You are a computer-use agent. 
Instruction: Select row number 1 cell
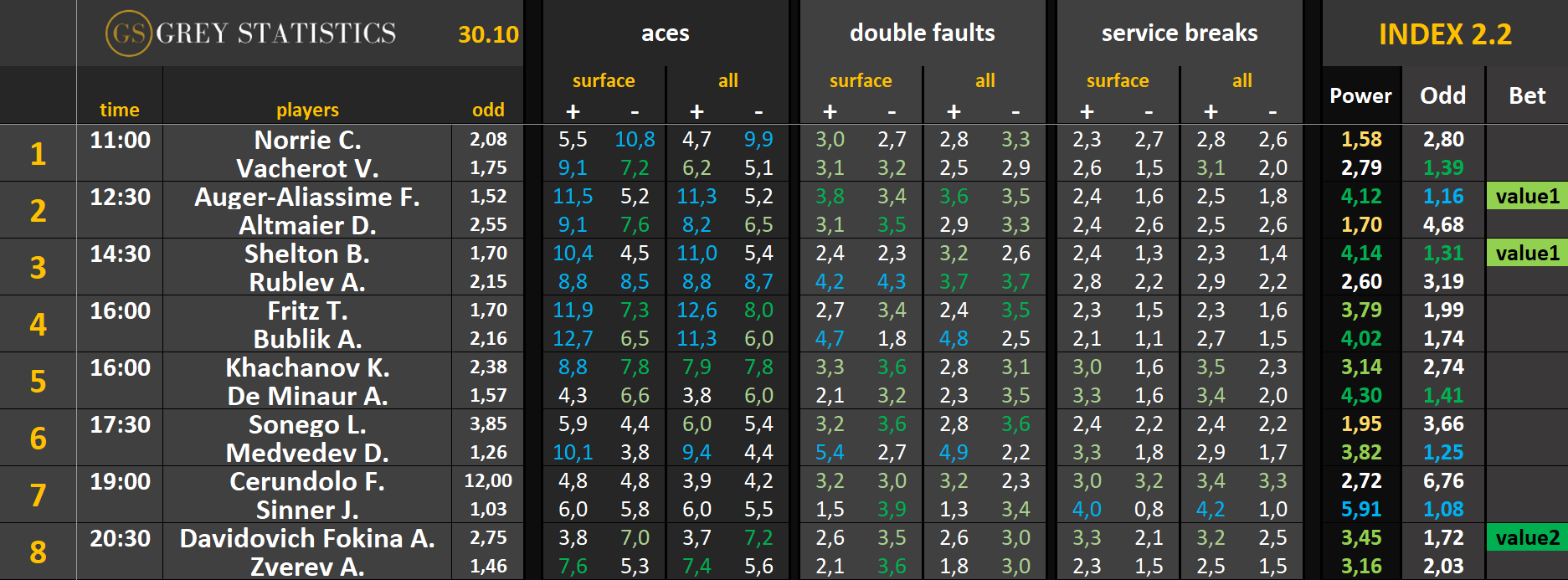tap(38, 154)
